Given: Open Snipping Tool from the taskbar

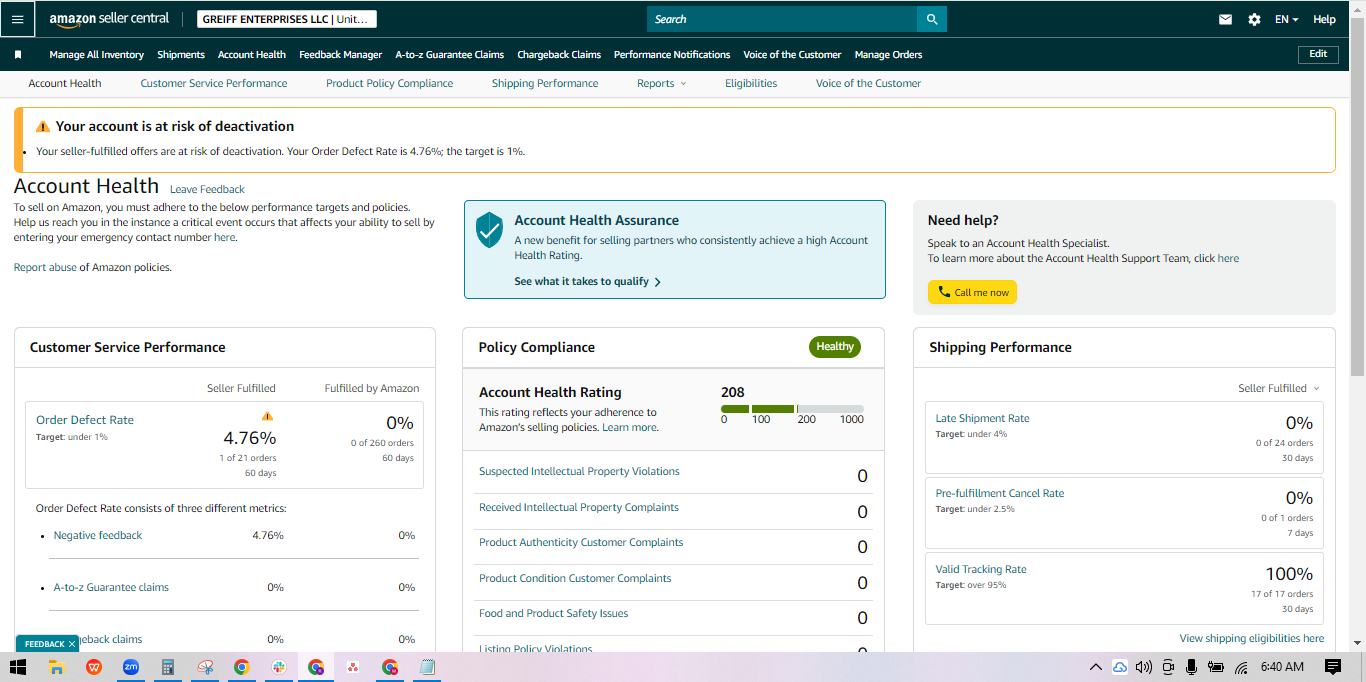Looking at the screenshot, I should pyautogui.click(x=205, y=667).
